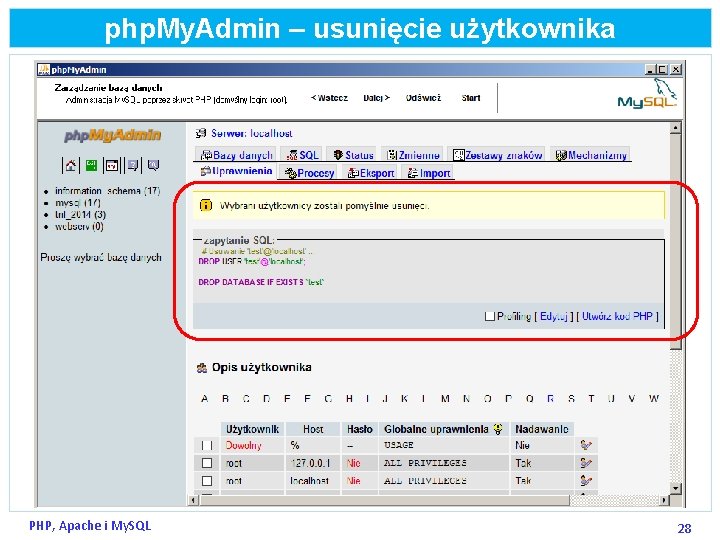Select the Uprawnienia tab
Image resolution: width=720 pixels, height=540 pixels.
(x=236, y=171)
